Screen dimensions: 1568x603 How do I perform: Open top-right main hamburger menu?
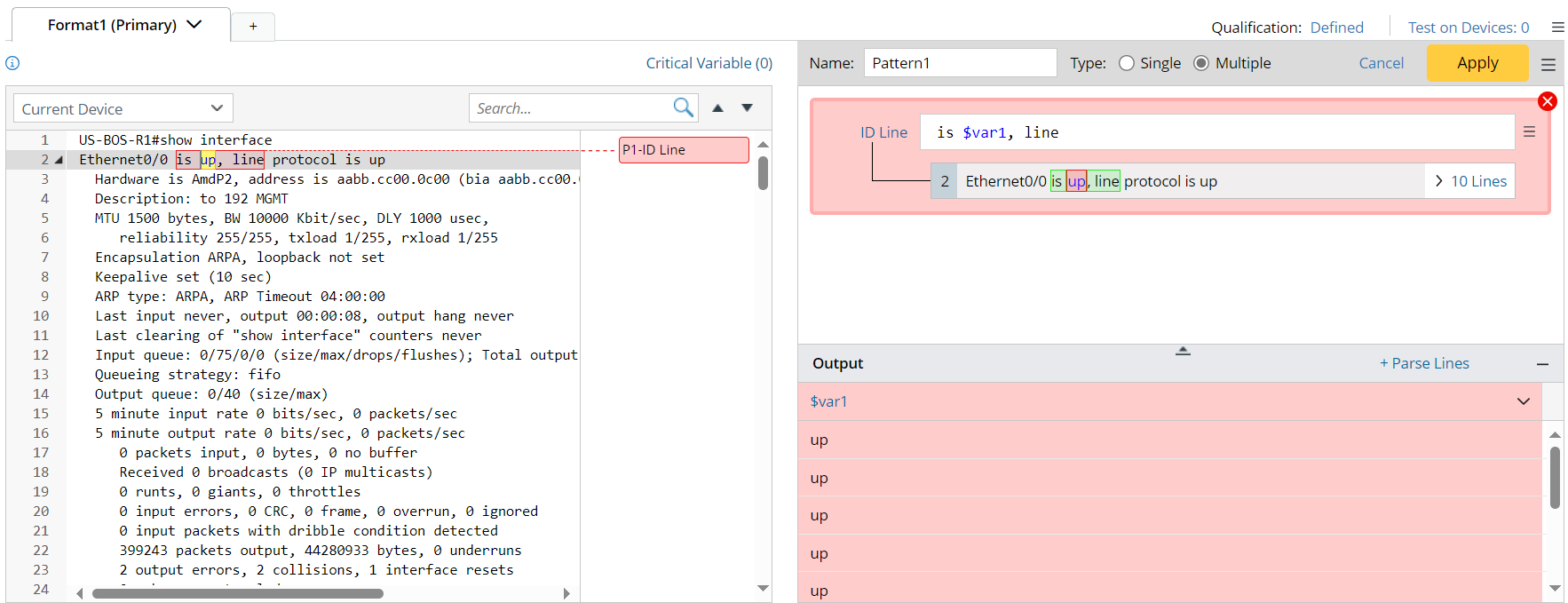click(x=1557, y=28)
